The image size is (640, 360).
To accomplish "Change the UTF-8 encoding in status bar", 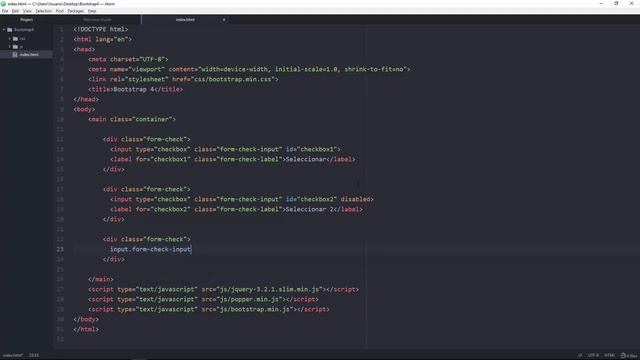I will tap(593, 356).
